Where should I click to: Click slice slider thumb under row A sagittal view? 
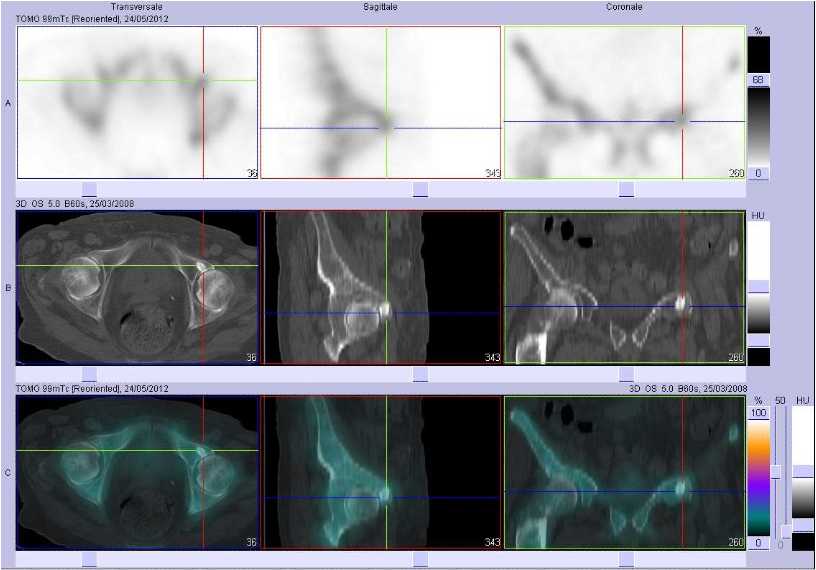click(x=420, y=189)
